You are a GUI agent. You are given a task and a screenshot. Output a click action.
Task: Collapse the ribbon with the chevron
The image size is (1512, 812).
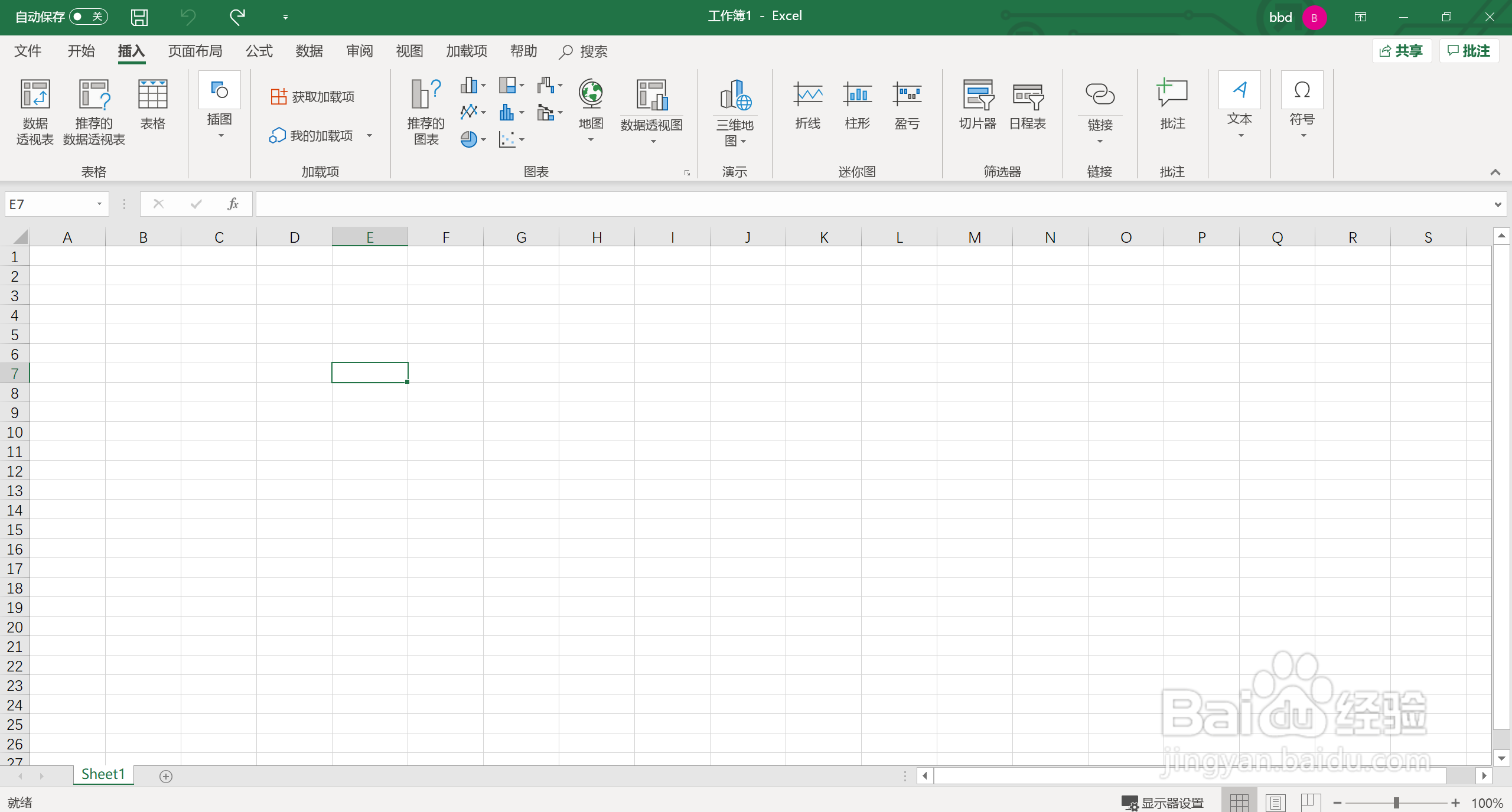tap(1495, 172)
